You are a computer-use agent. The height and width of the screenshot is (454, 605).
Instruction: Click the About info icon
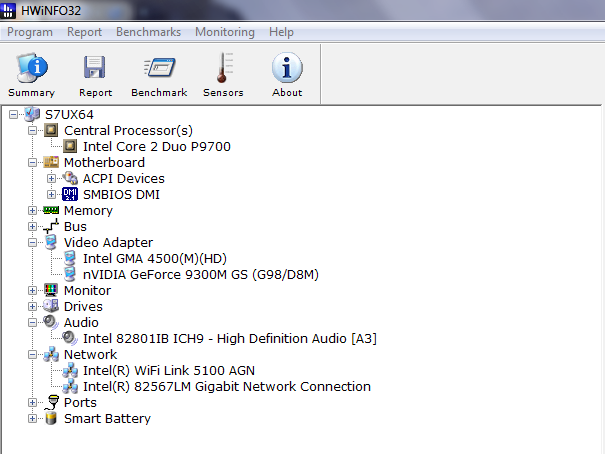tap(287, 68)
